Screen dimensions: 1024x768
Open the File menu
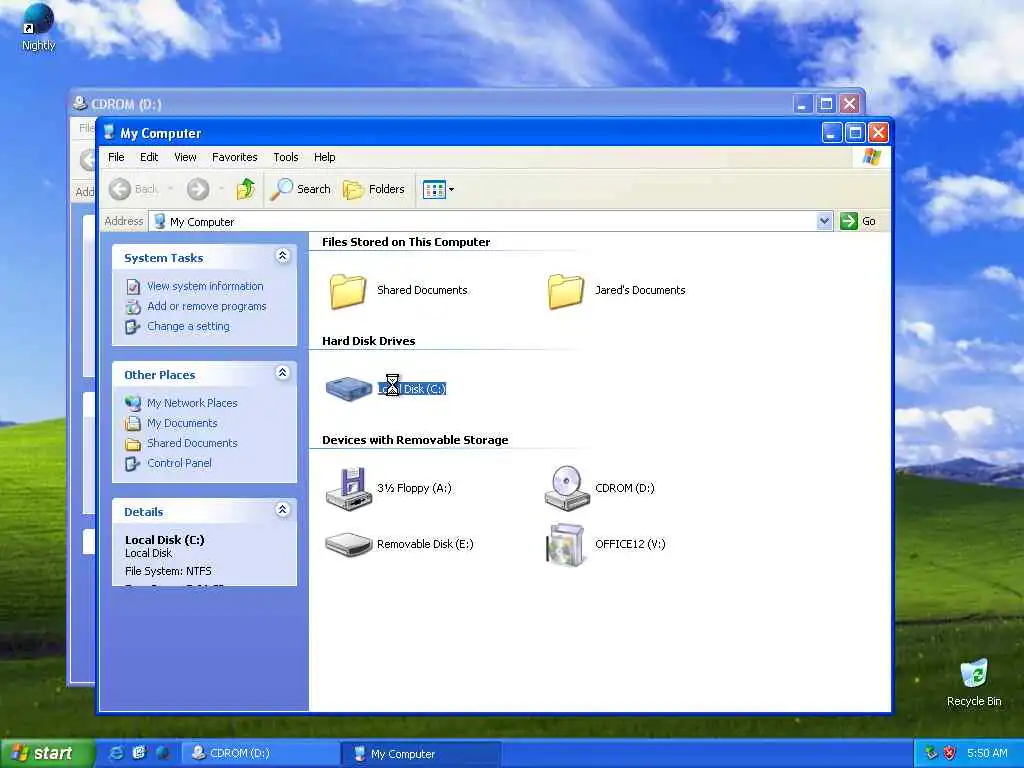pyautogui.click(x=116, y=157)
